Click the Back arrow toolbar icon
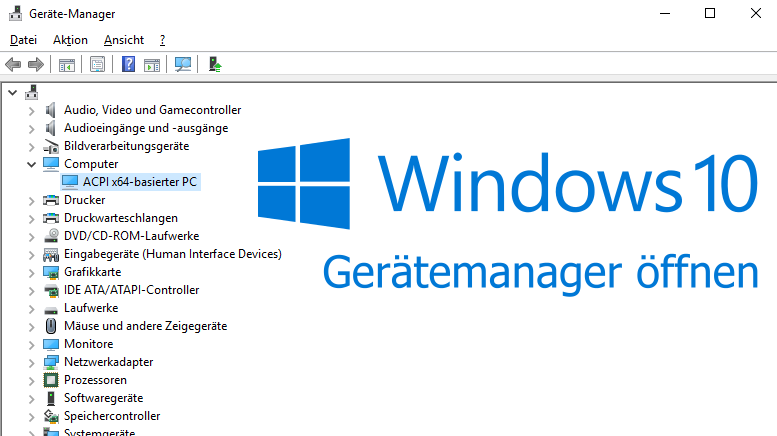This screenshot has height=436, width=777. coord(13,64)
